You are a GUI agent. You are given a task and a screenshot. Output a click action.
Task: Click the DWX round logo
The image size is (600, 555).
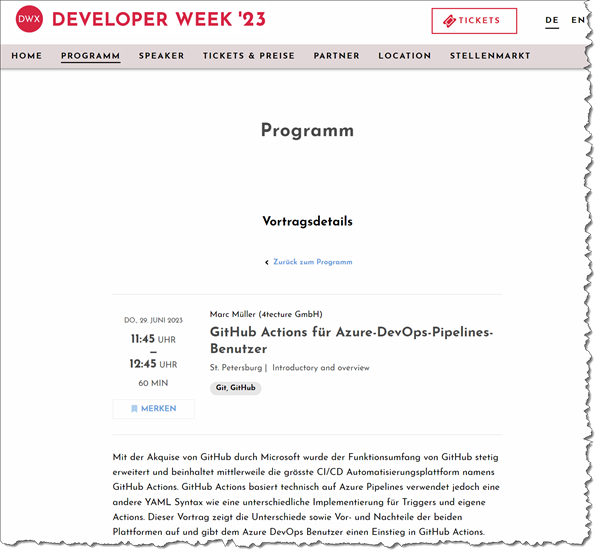point(29,19)
